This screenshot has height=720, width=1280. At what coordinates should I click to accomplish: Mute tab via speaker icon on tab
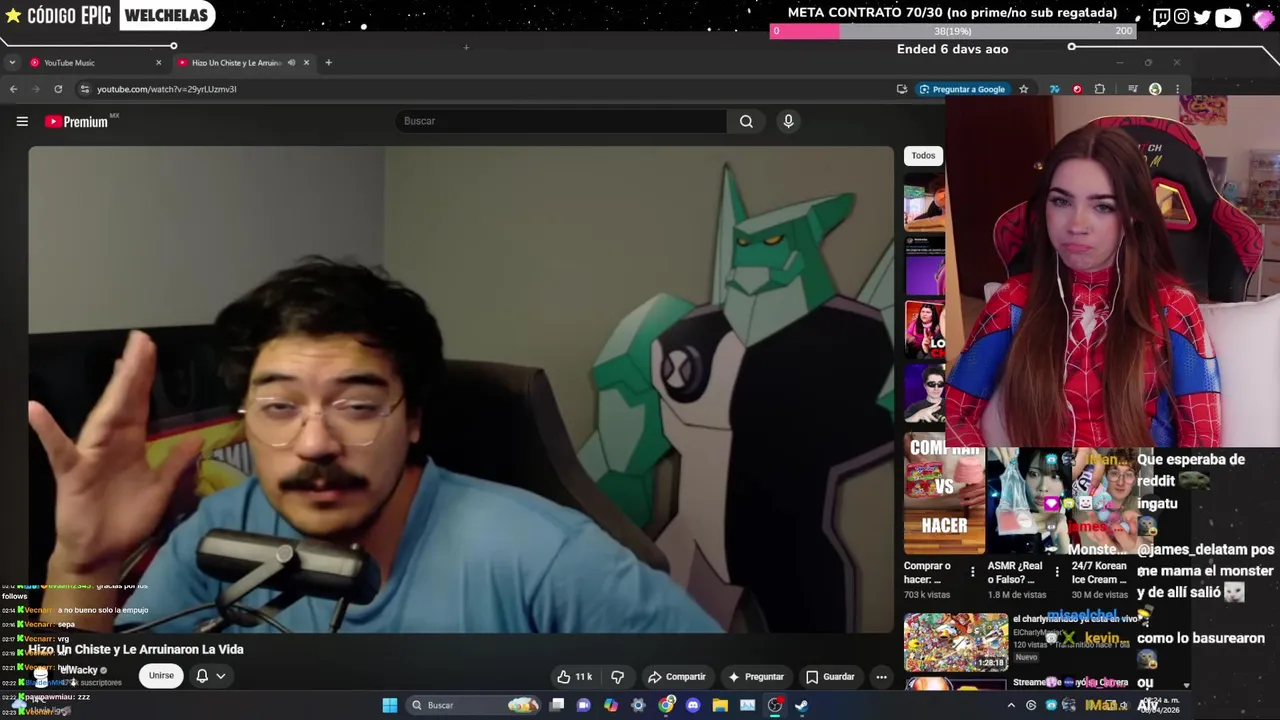(x=291, y=63)
